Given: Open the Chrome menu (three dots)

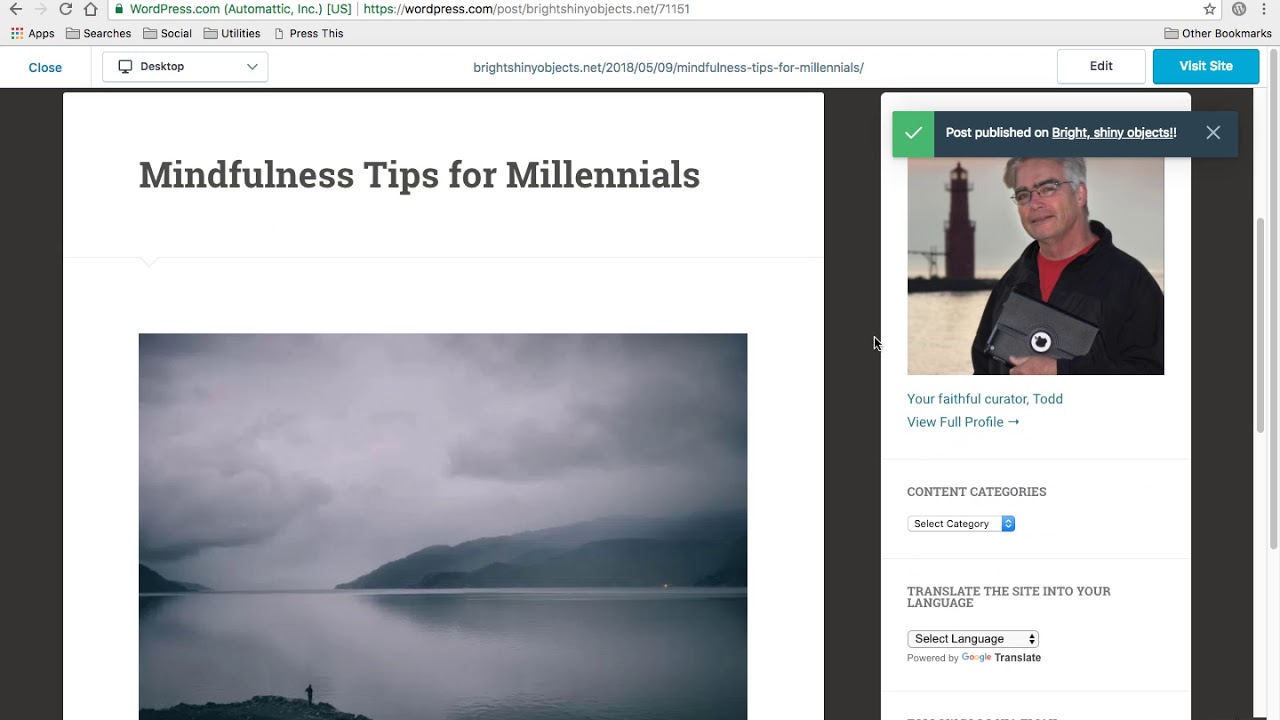Looking at the screenshot, I should click(1265, 9).
